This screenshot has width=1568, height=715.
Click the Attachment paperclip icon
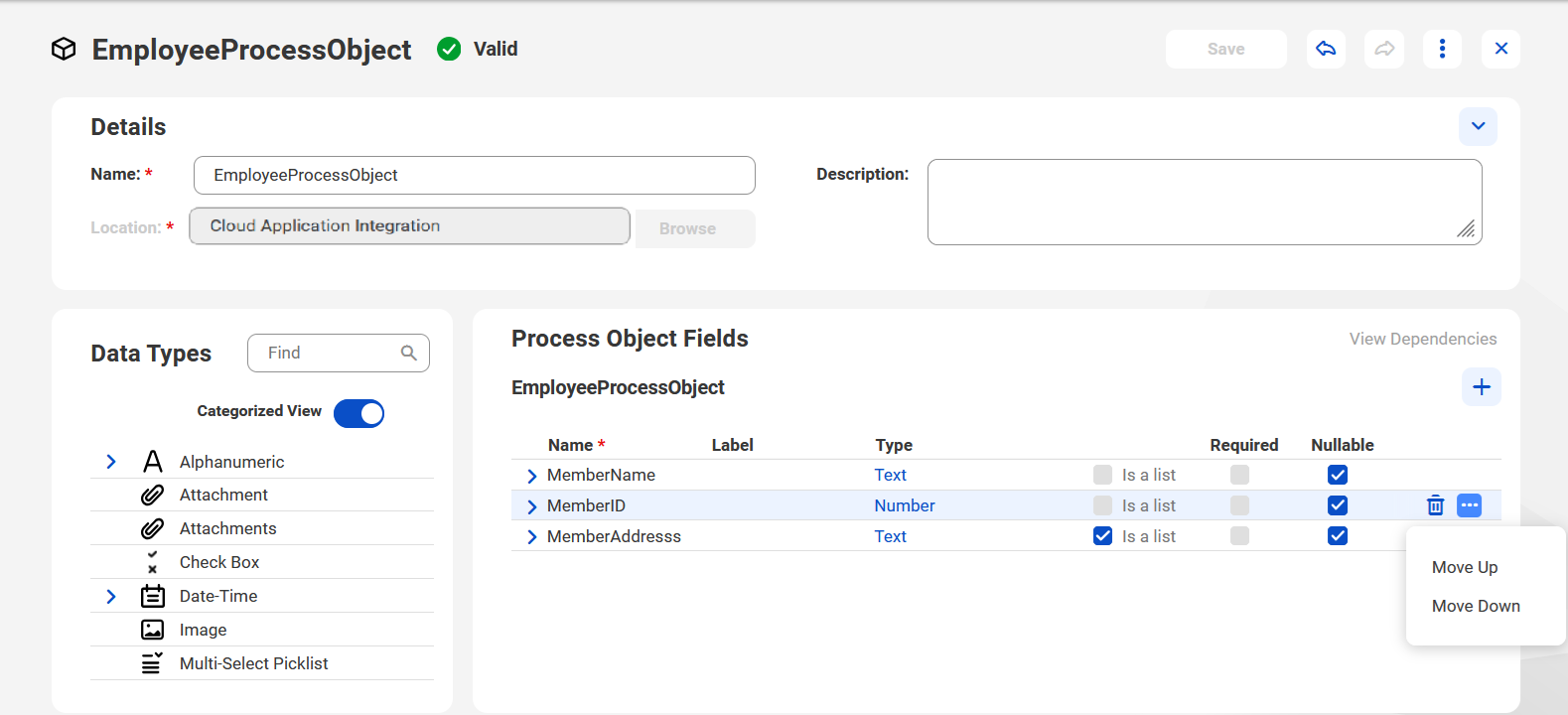152,495
